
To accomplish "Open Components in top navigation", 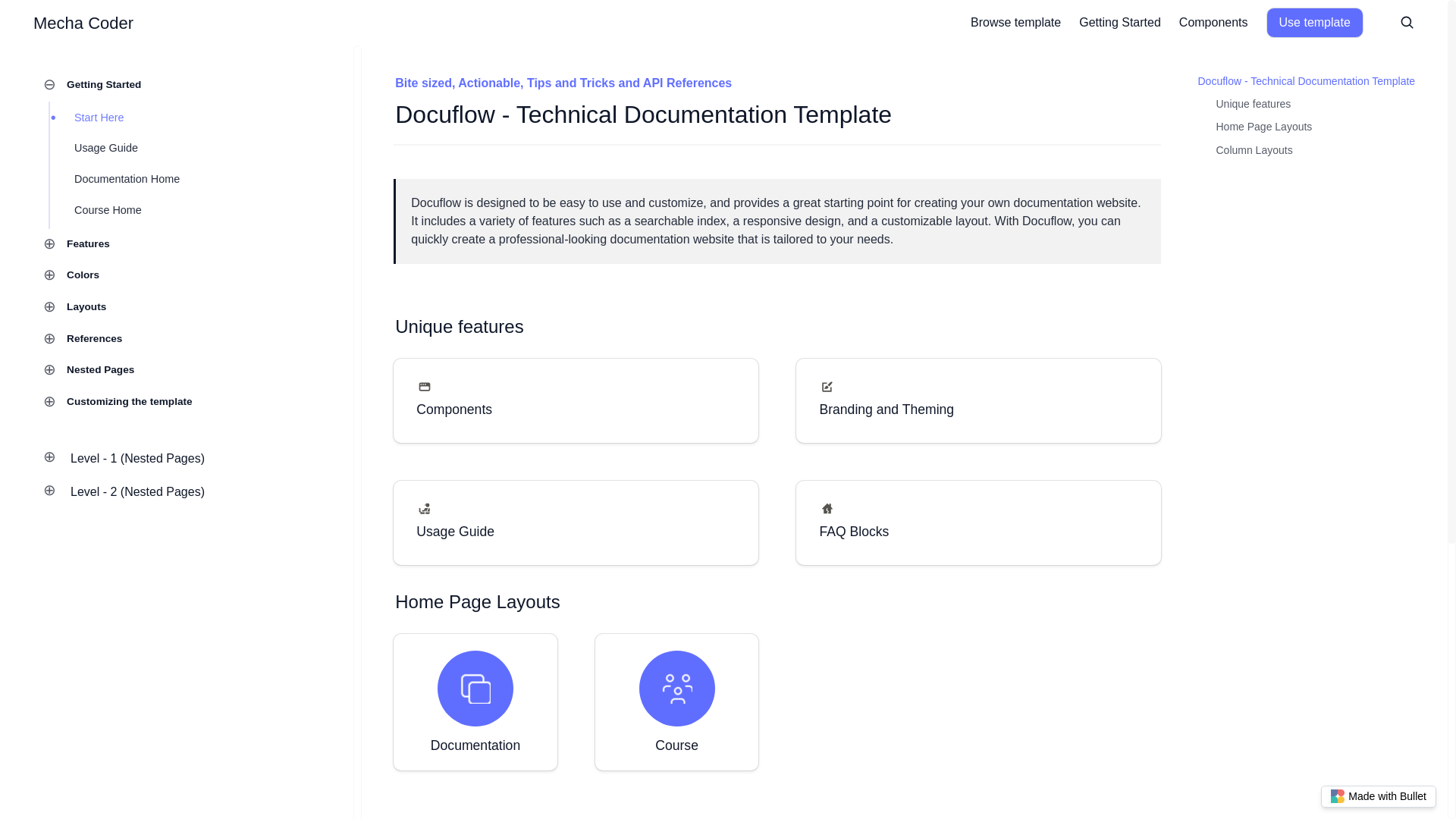I will click(1213, 23).
